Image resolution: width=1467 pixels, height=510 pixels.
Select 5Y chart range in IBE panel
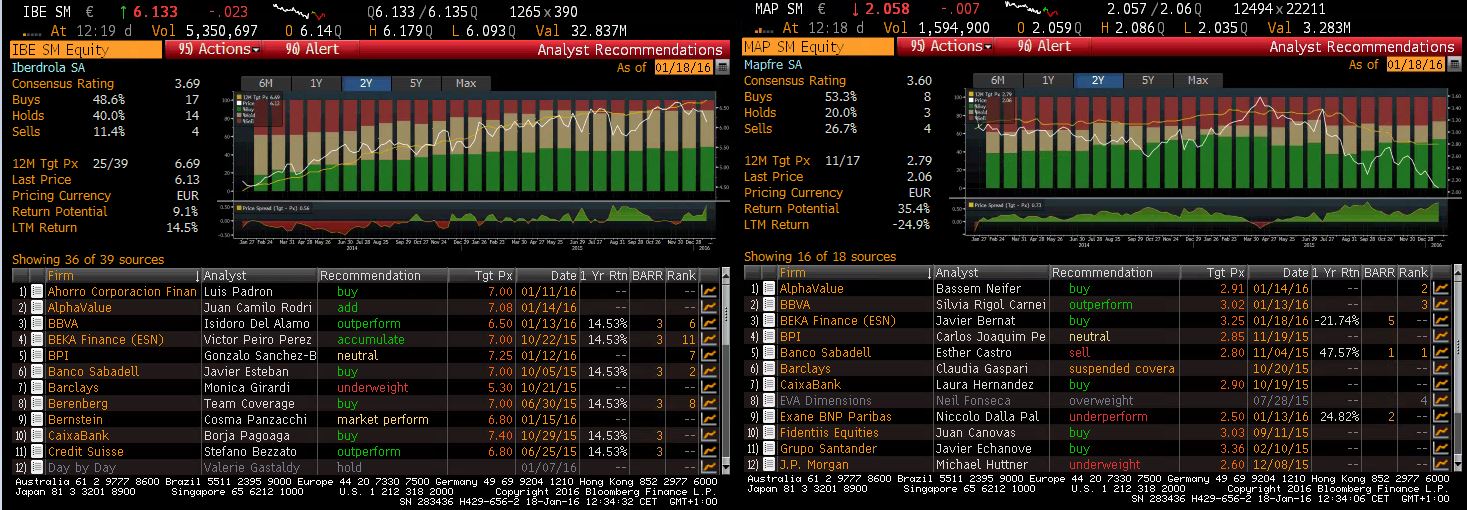[x=415, y=84]
